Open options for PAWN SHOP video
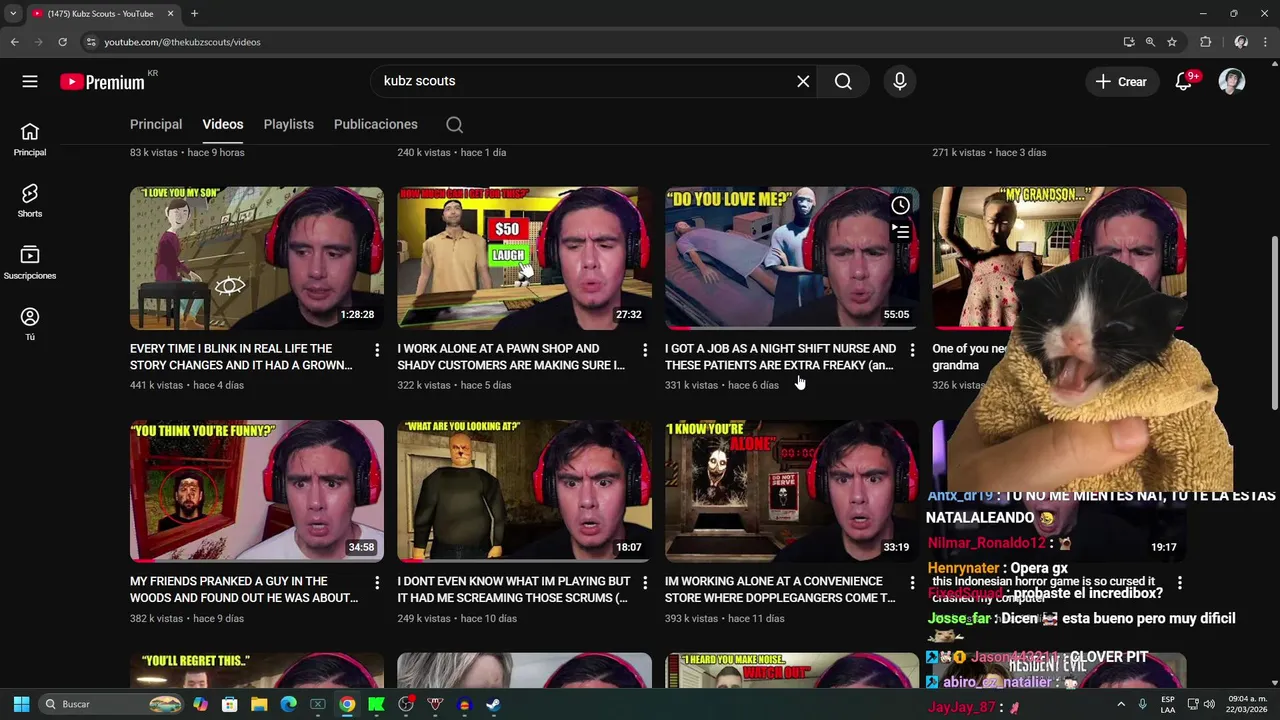Screen dimensions: 1280x720 (645, 349)
